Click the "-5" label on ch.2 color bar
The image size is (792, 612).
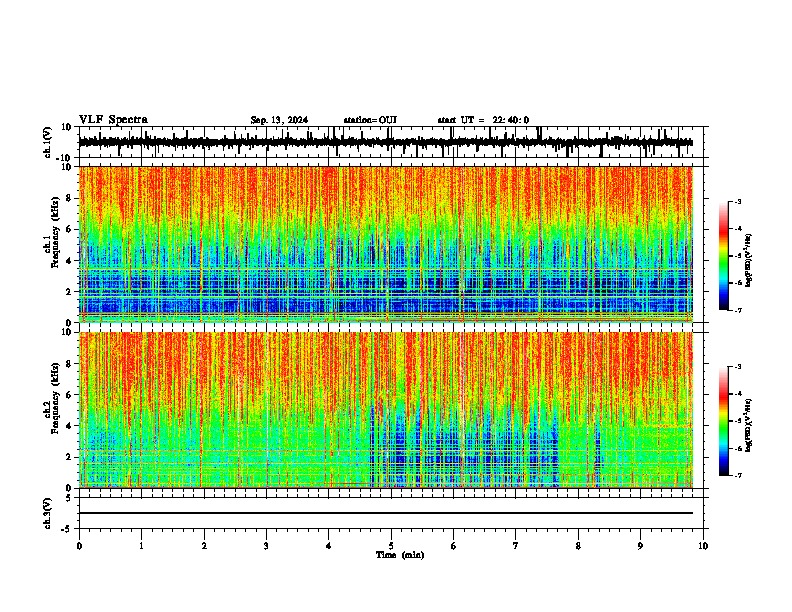pyautogui.click(x=737, y=421)
